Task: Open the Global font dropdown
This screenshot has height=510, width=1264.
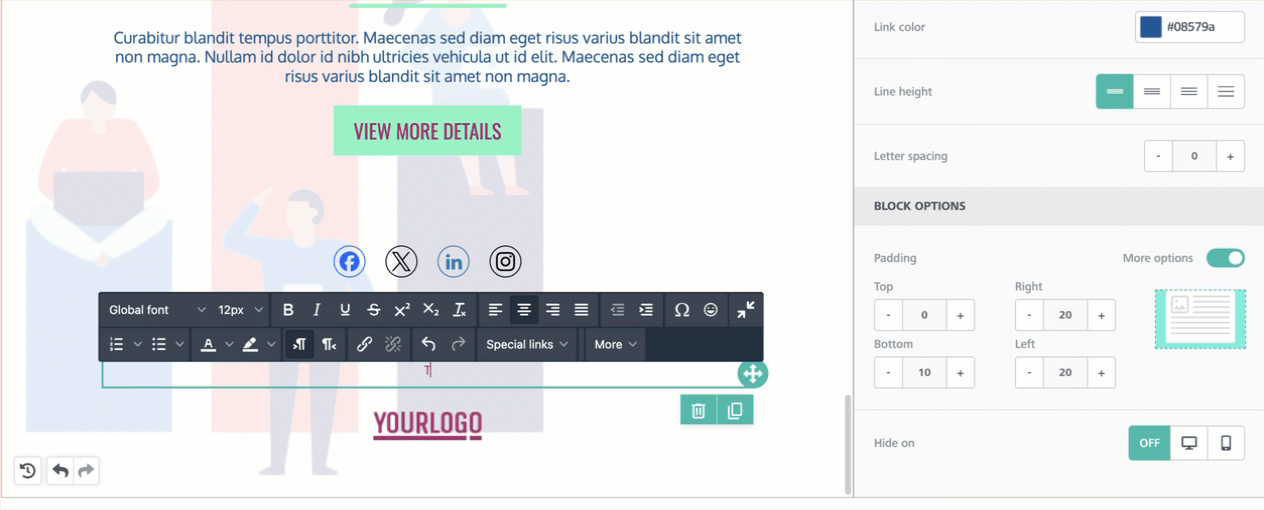Action: 157,310
